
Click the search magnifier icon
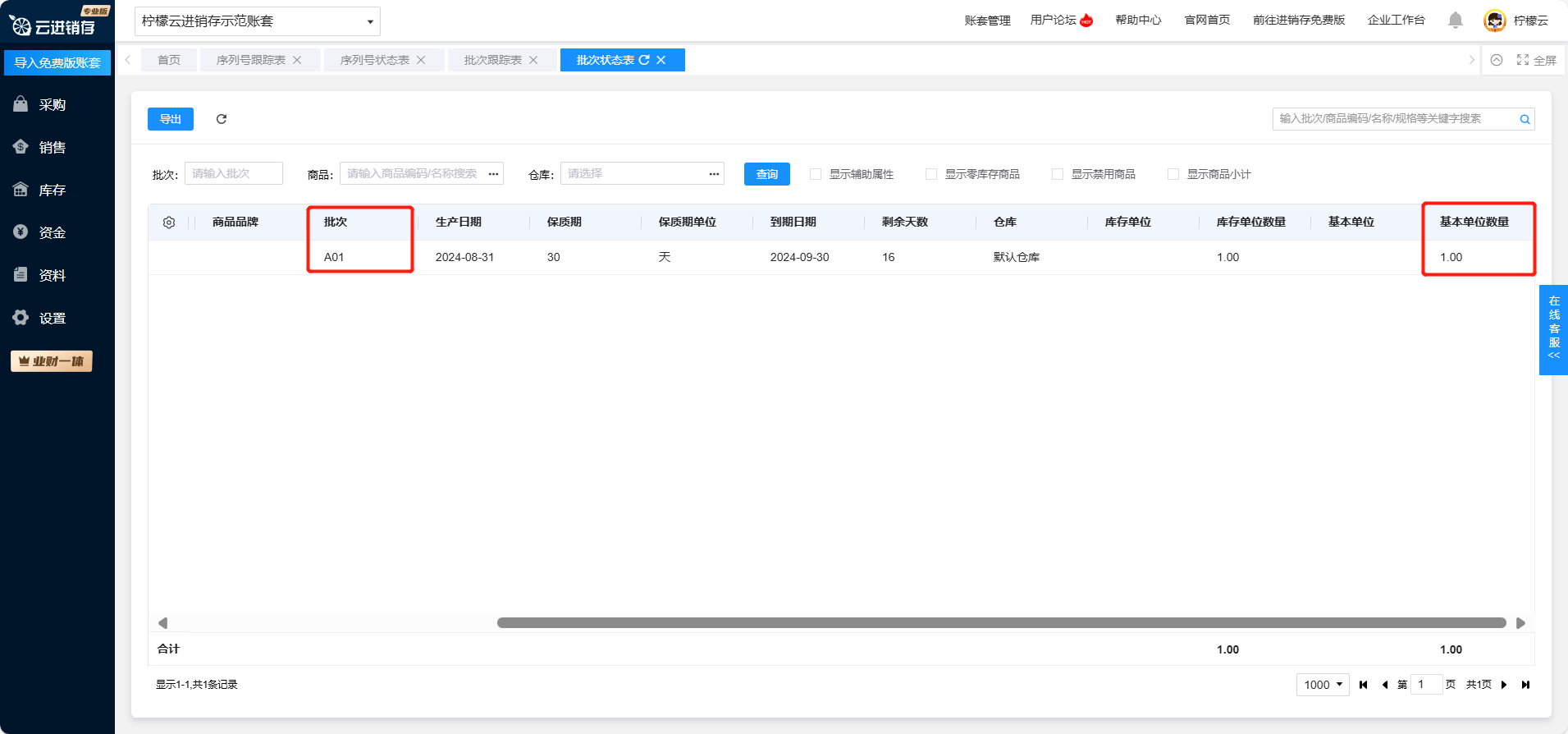click(x=1525, y=119)
